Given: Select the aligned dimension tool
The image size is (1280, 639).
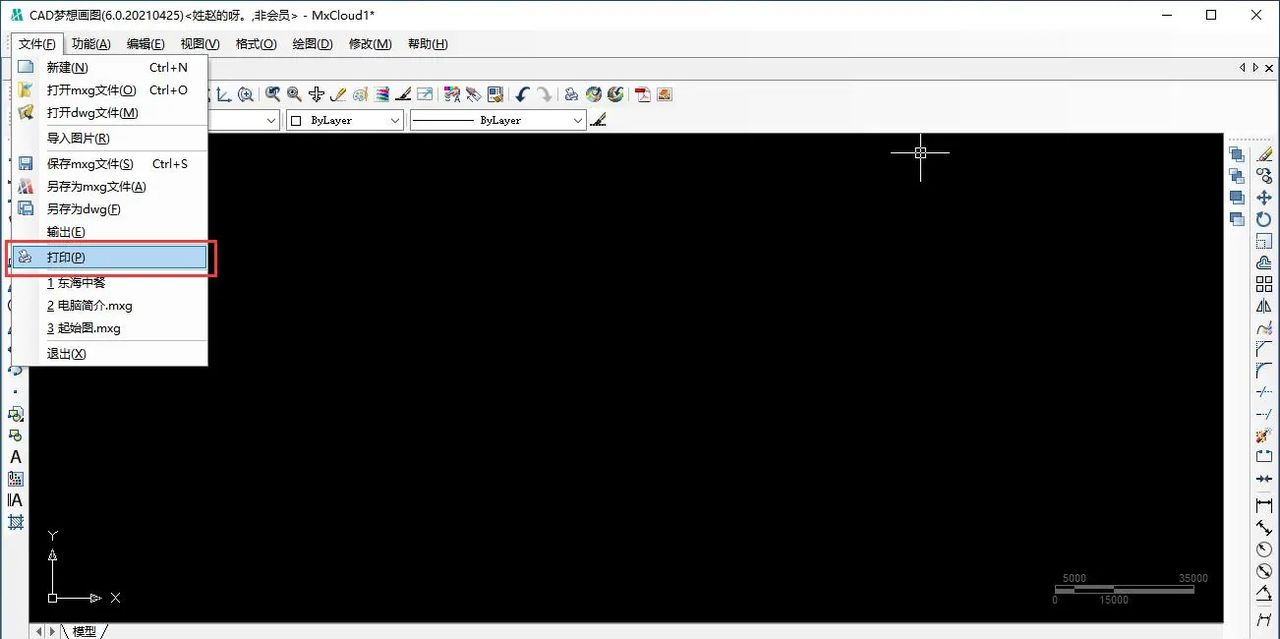Looking at the screenshot, I should click(x=1264, y=527).
